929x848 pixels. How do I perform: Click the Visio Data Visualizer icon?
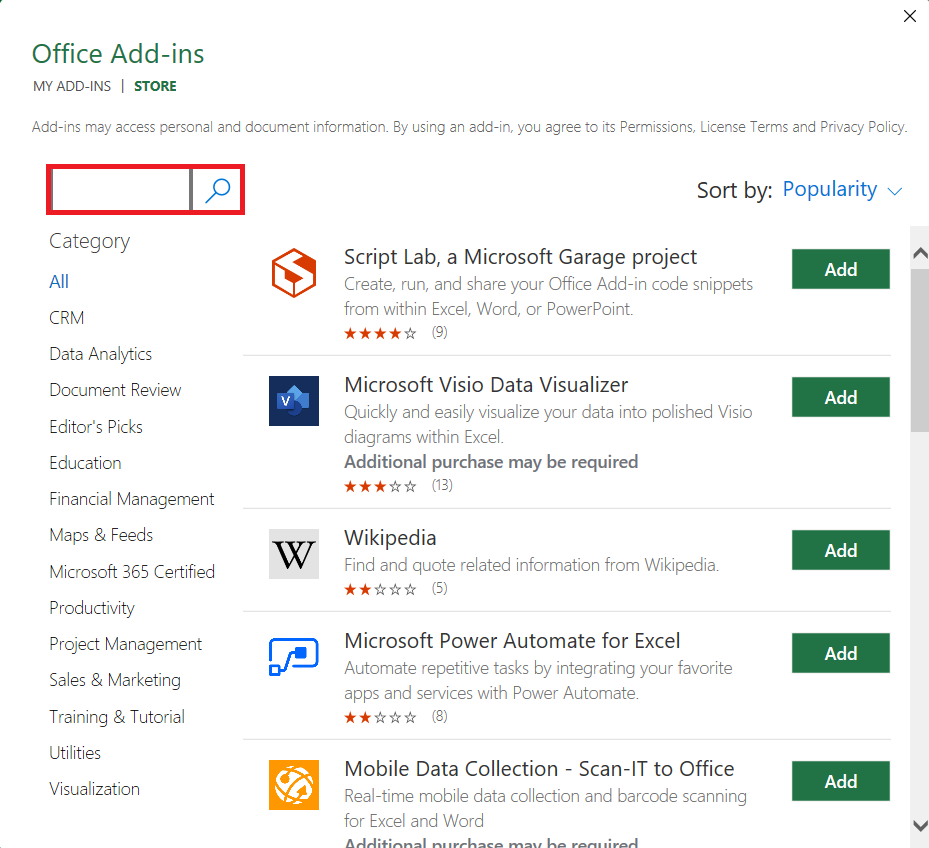tap(294, 401)
